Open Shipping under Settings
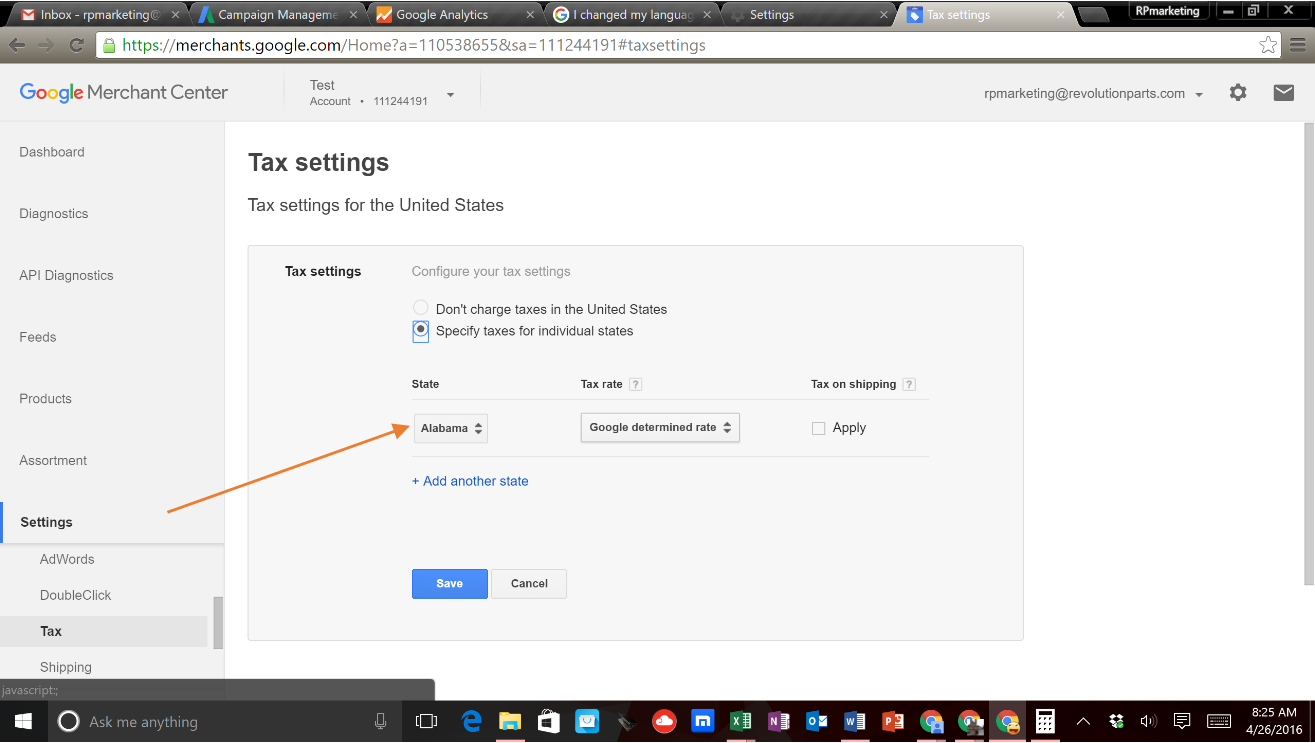Screen dimensions: 1315x743 click(x=66, y=667)
